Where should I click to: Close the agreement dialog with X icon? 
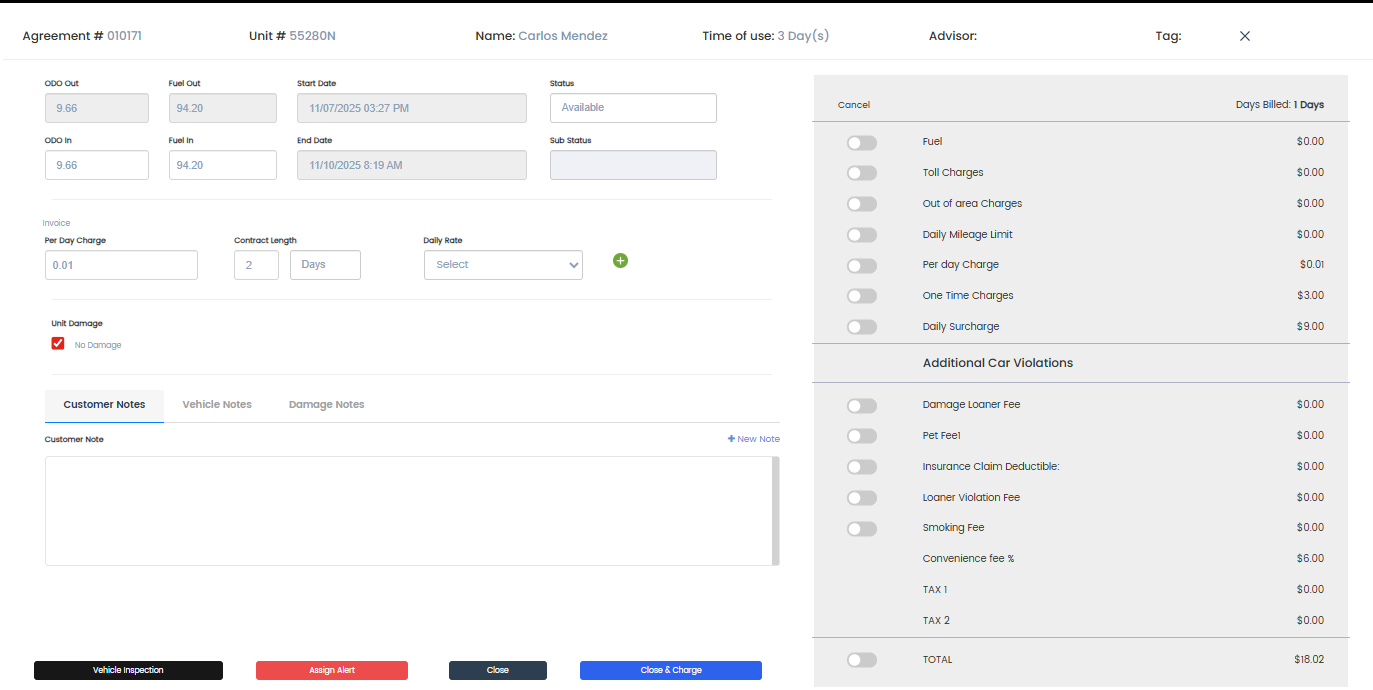(x=1245, y=36)
